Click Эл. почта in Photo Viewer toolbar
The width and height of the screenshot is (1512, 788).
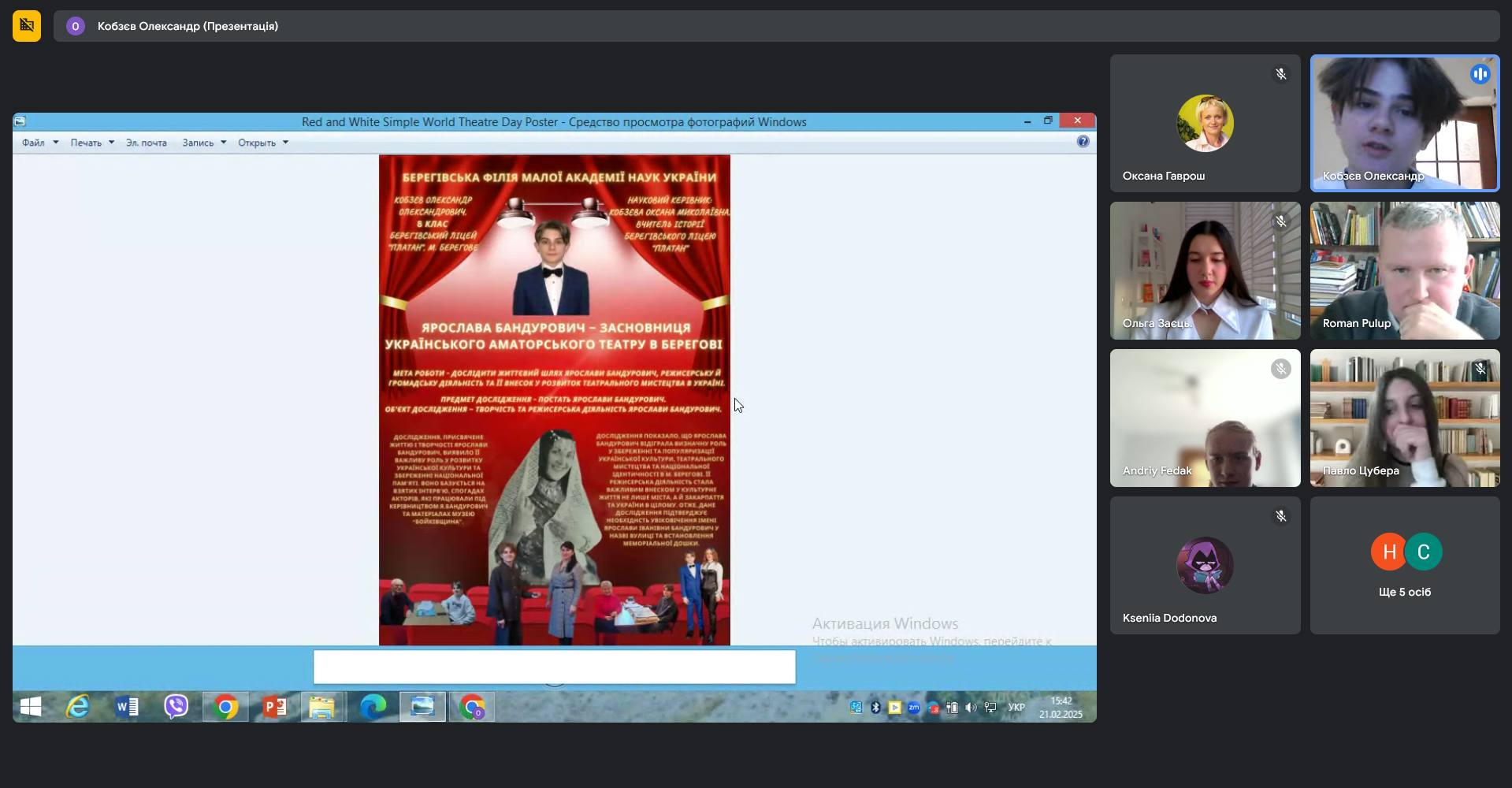pos(147,143)
